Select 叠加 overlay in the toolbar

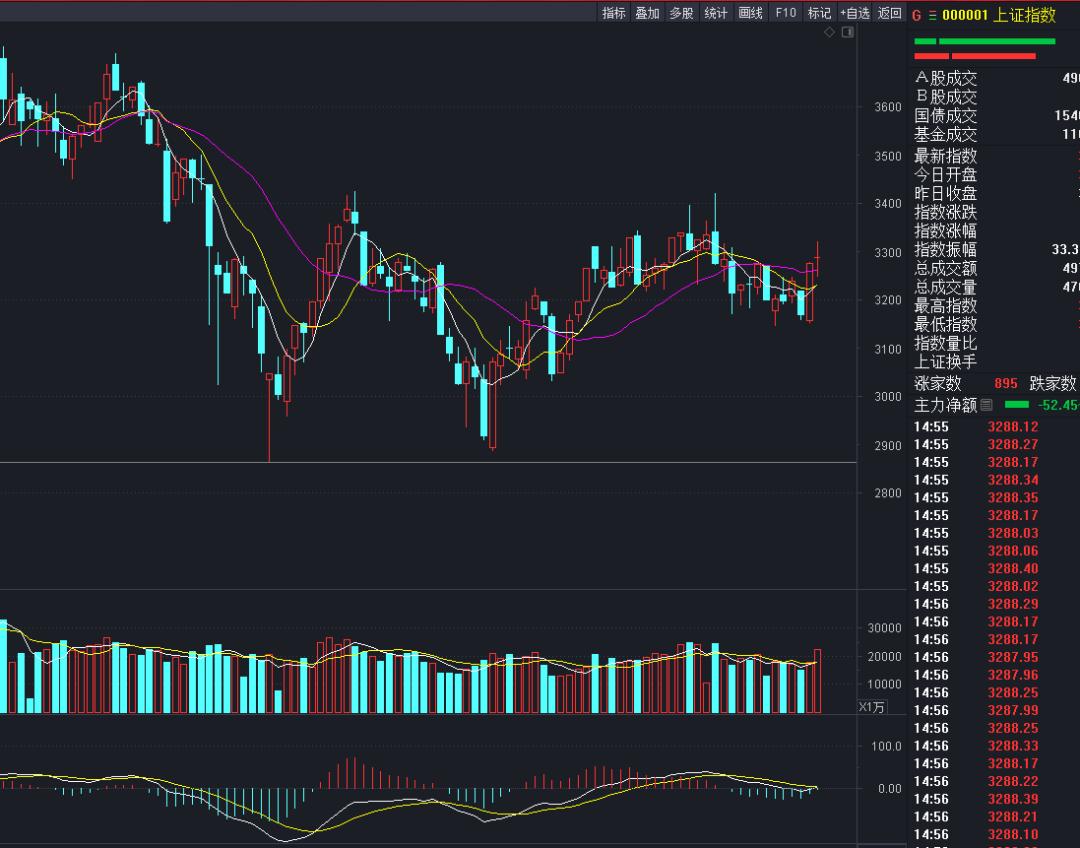click(648, 13)
